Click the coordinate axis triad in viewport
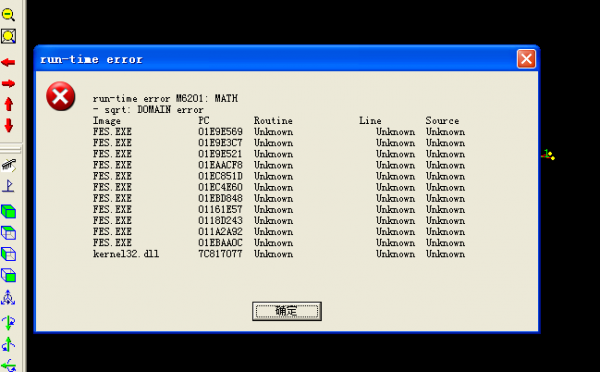Viewport: 600px width, 372px height. coord(548,155)
